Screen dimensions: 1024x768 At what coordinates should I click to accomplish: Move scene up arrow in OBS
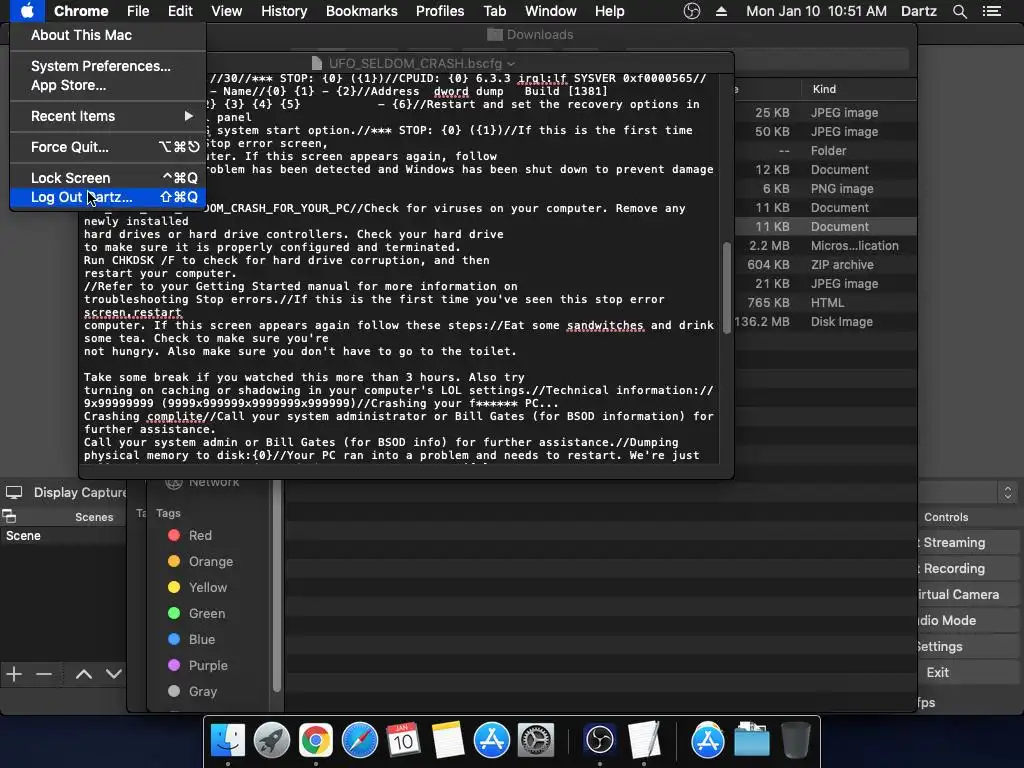(84, 674)
